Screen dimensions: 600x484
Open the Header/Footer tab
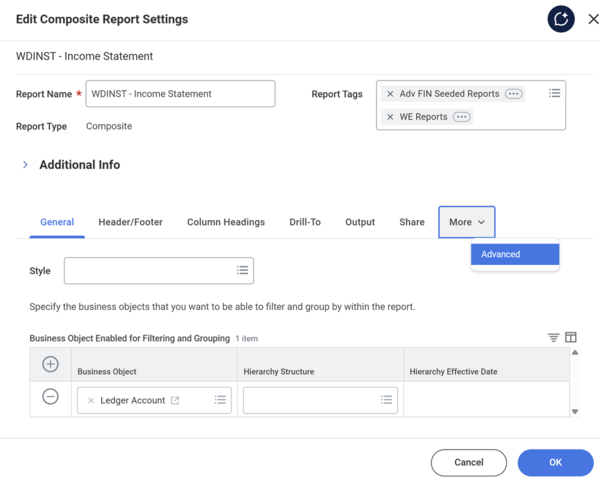tap(130, 222)
